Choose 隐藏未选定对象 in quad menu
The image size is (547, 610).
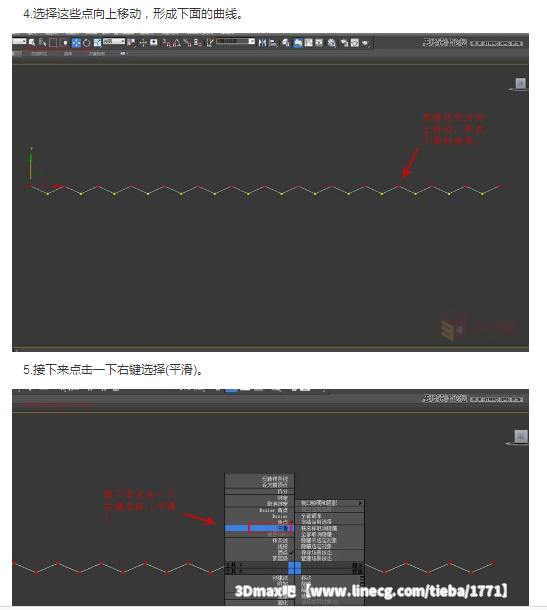click(x=319, y=540)
